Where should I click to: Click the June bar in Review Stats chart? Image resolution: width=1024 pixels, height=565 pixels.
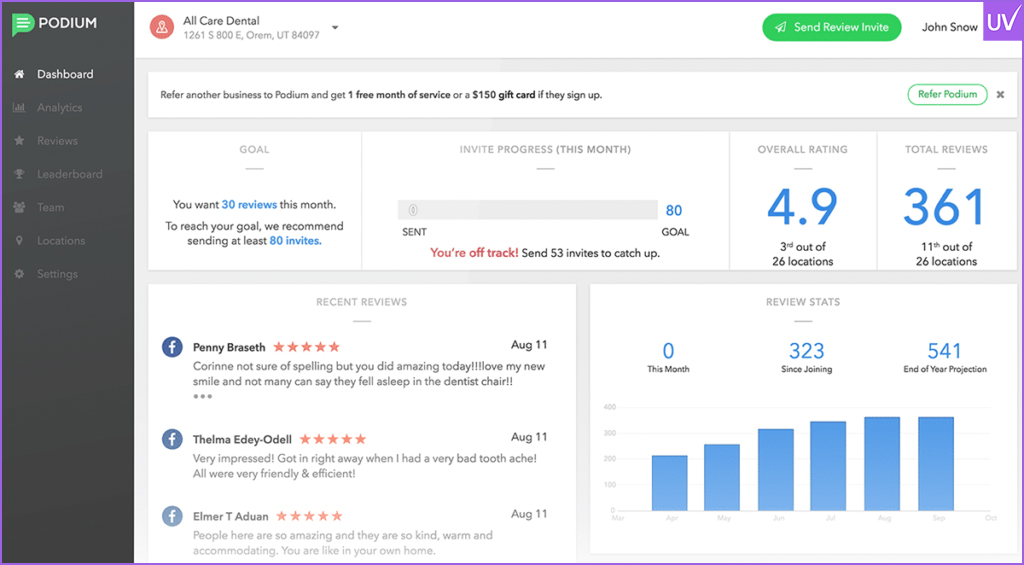[x=776, y=470]
